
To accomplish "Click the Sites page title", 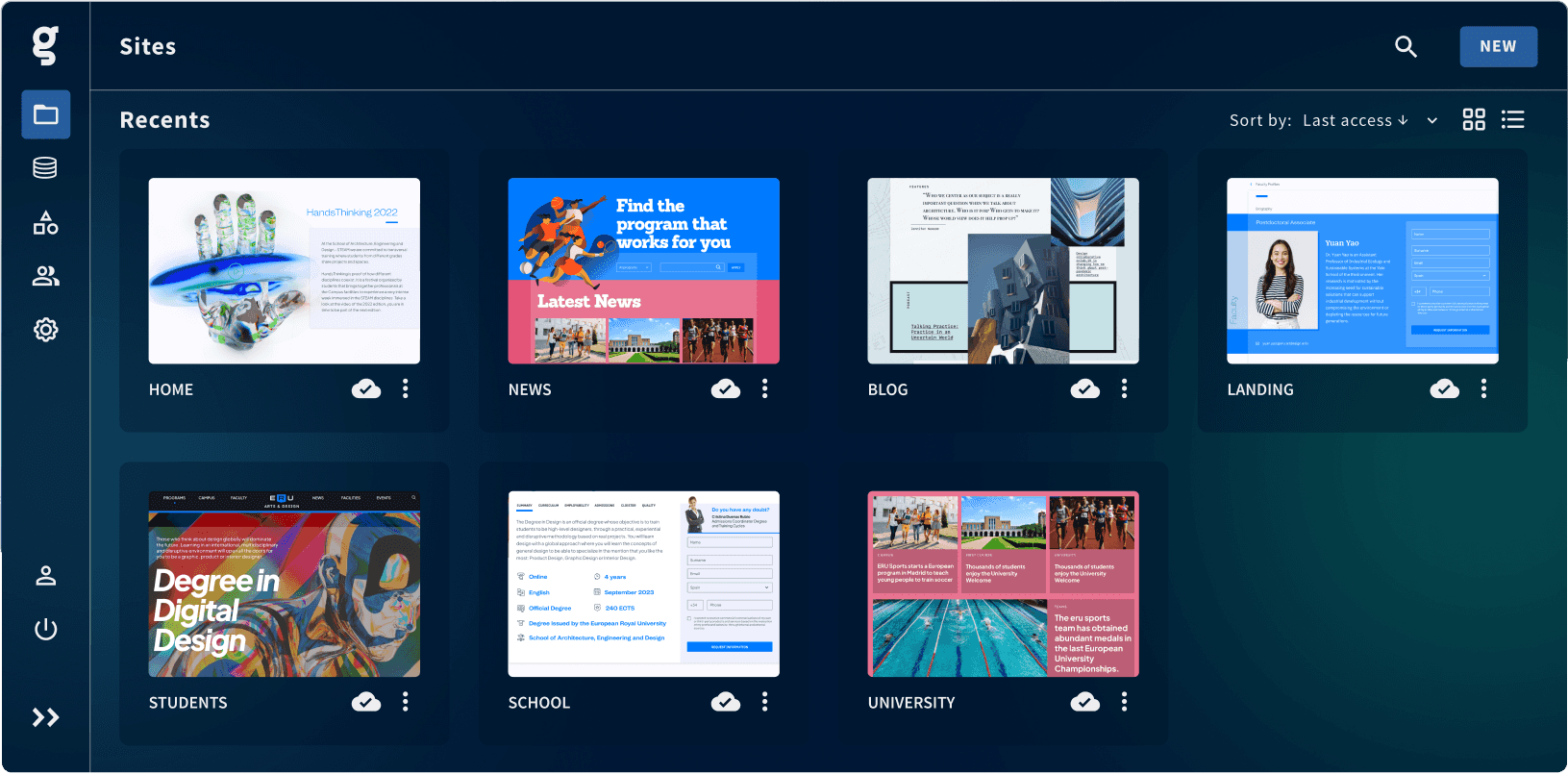I will pyautogui.click(x=148, y=46).
